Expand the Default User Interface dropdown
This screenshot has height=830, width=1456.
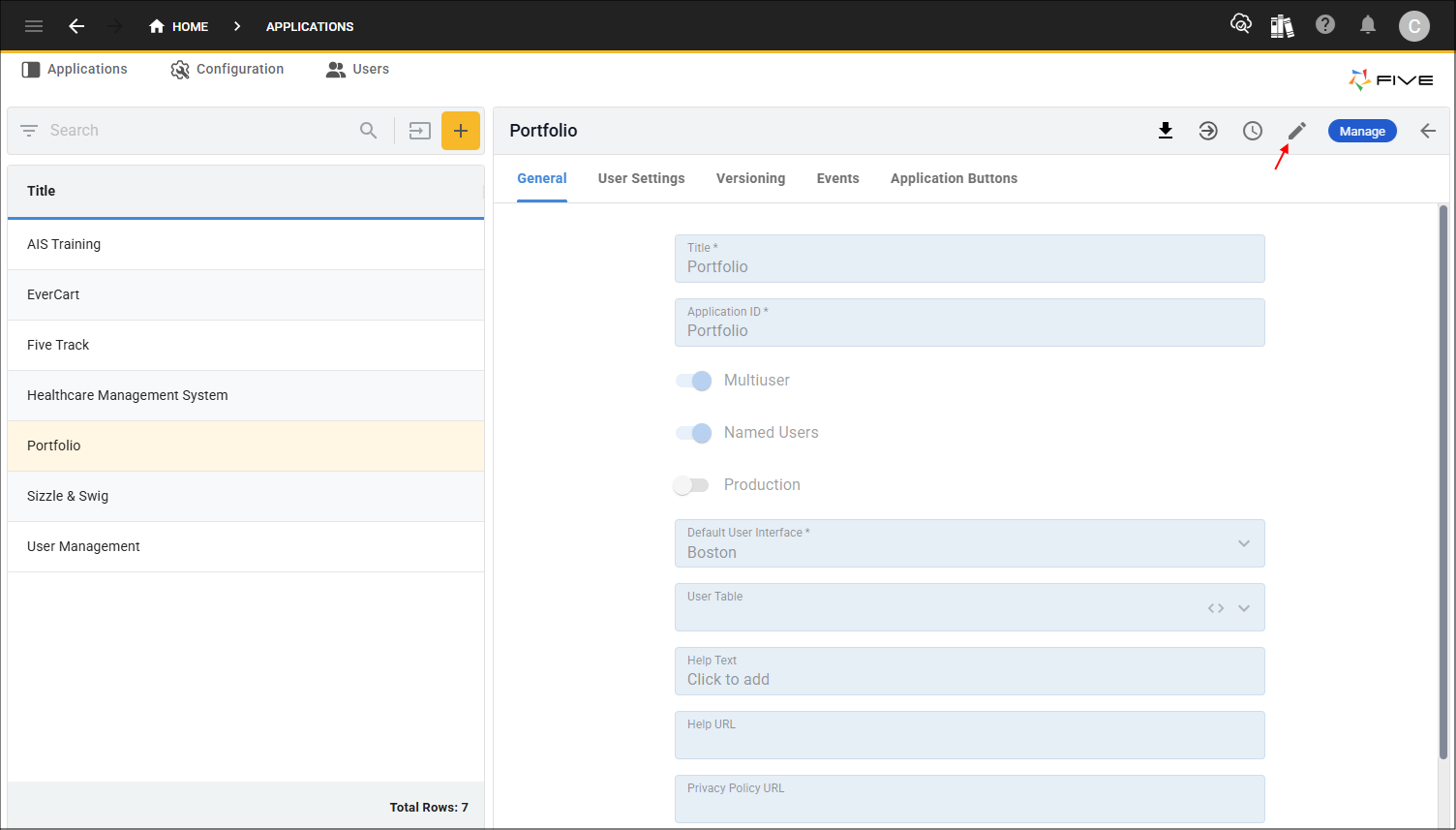[1244, 543]
